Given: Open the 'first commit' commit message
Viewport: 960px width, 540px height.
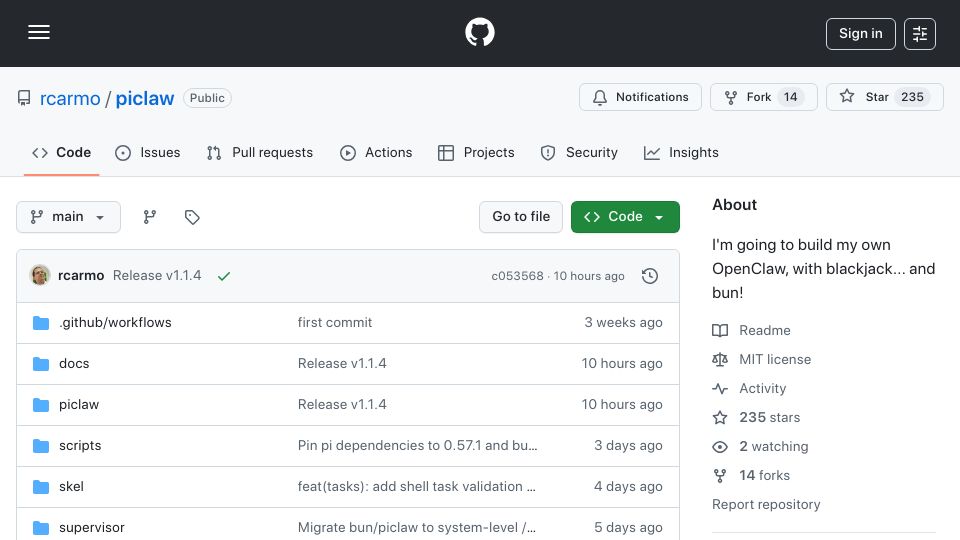Looking at the screenshot, I should point(335,323).
